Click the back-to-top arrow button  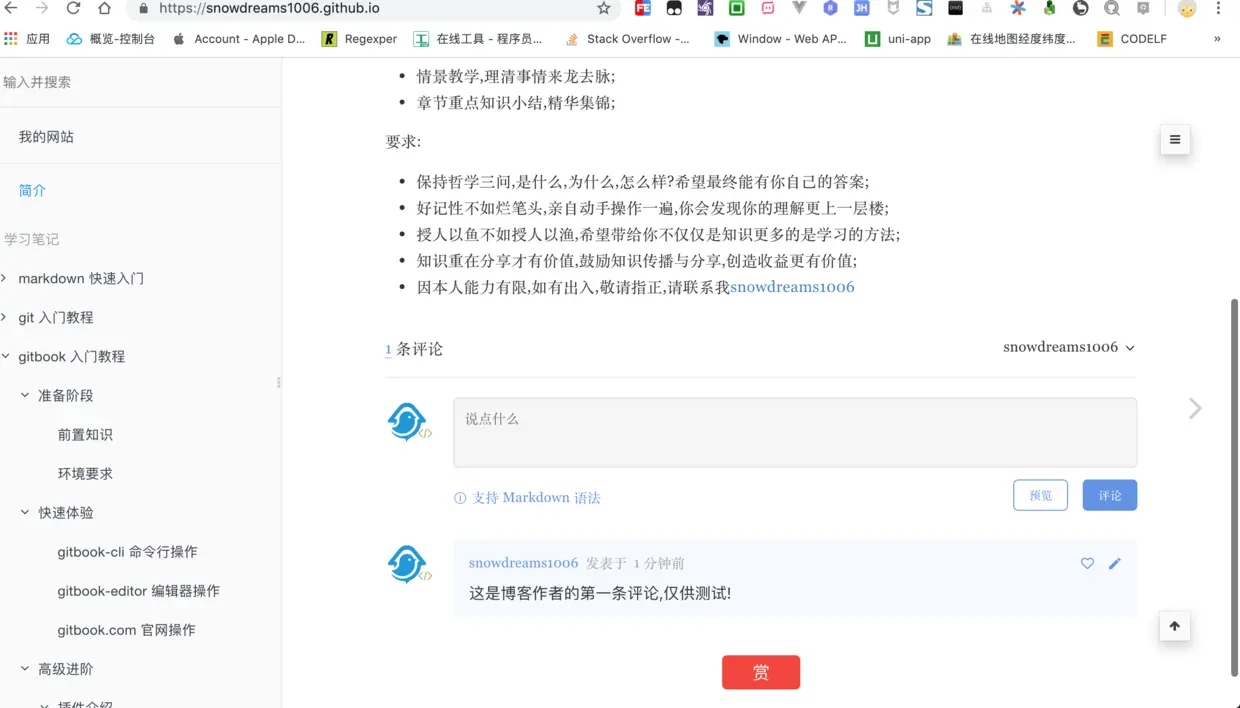1174,626
